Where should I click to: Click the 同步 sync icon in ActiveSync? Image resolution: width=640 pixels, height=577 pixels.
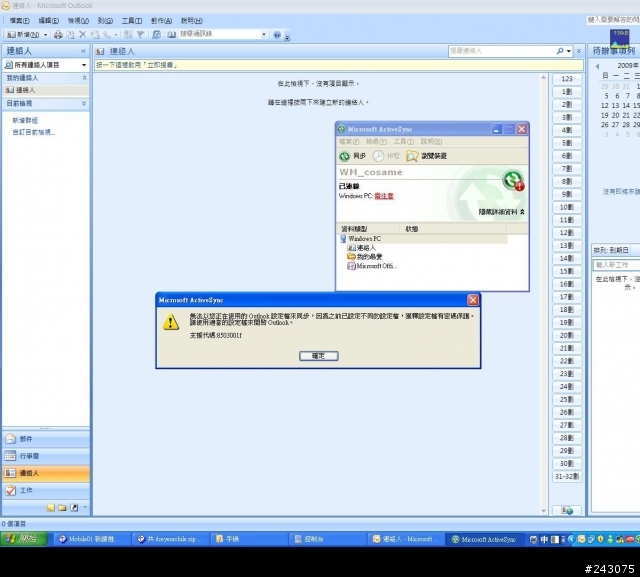point(344,156)
